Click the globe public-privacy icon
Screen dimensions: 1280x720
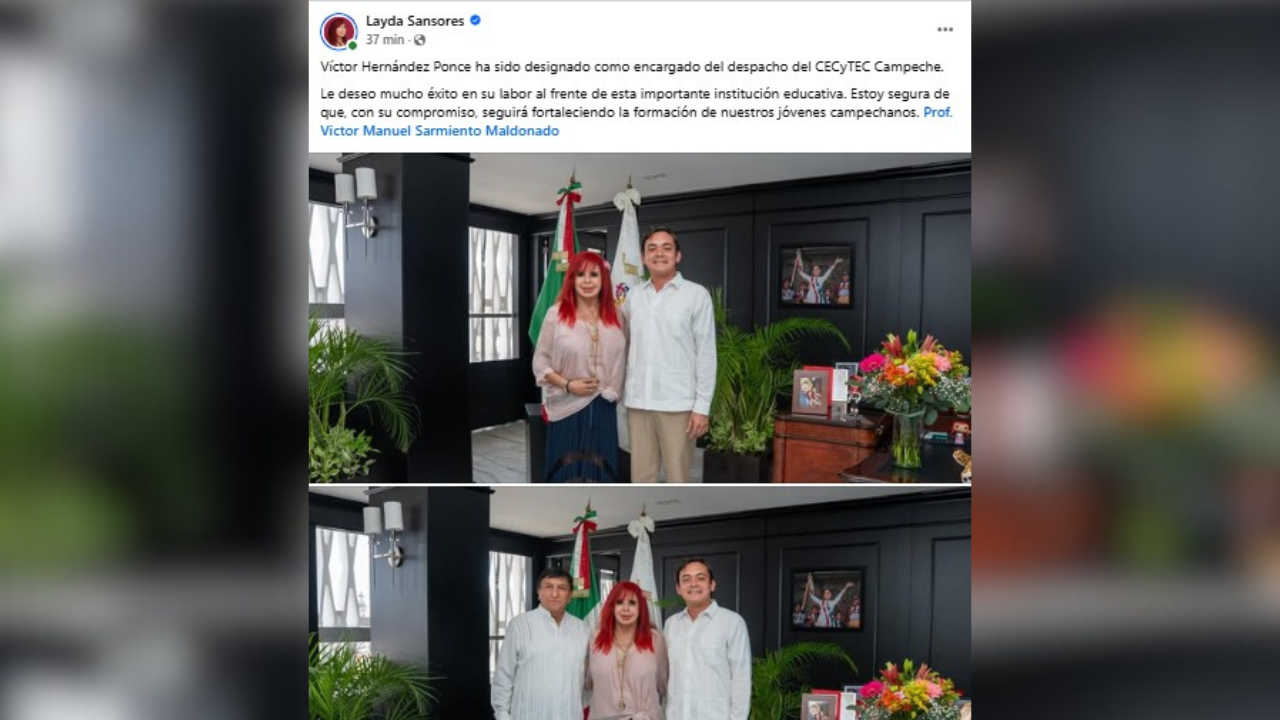tap(419, 40)
